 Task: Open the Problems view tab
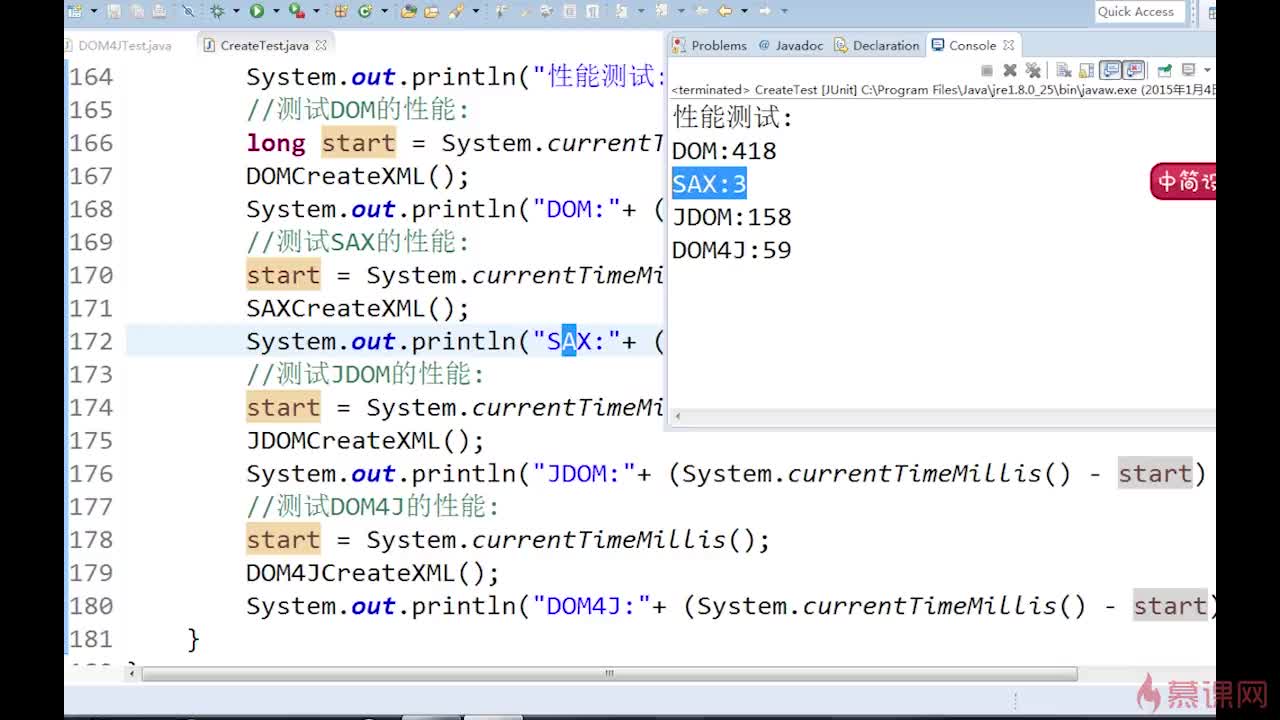coord(710,45)
